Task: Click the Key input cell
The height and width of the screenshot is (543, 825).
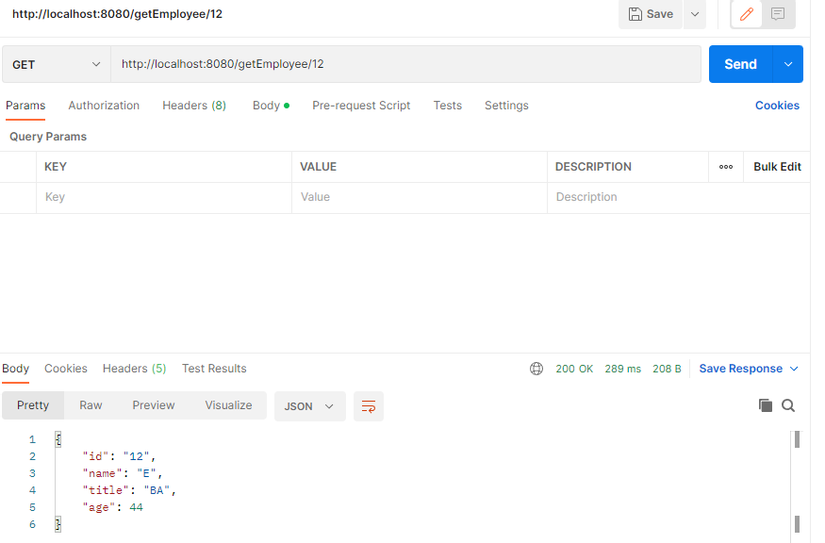Action: pos(164,197)
